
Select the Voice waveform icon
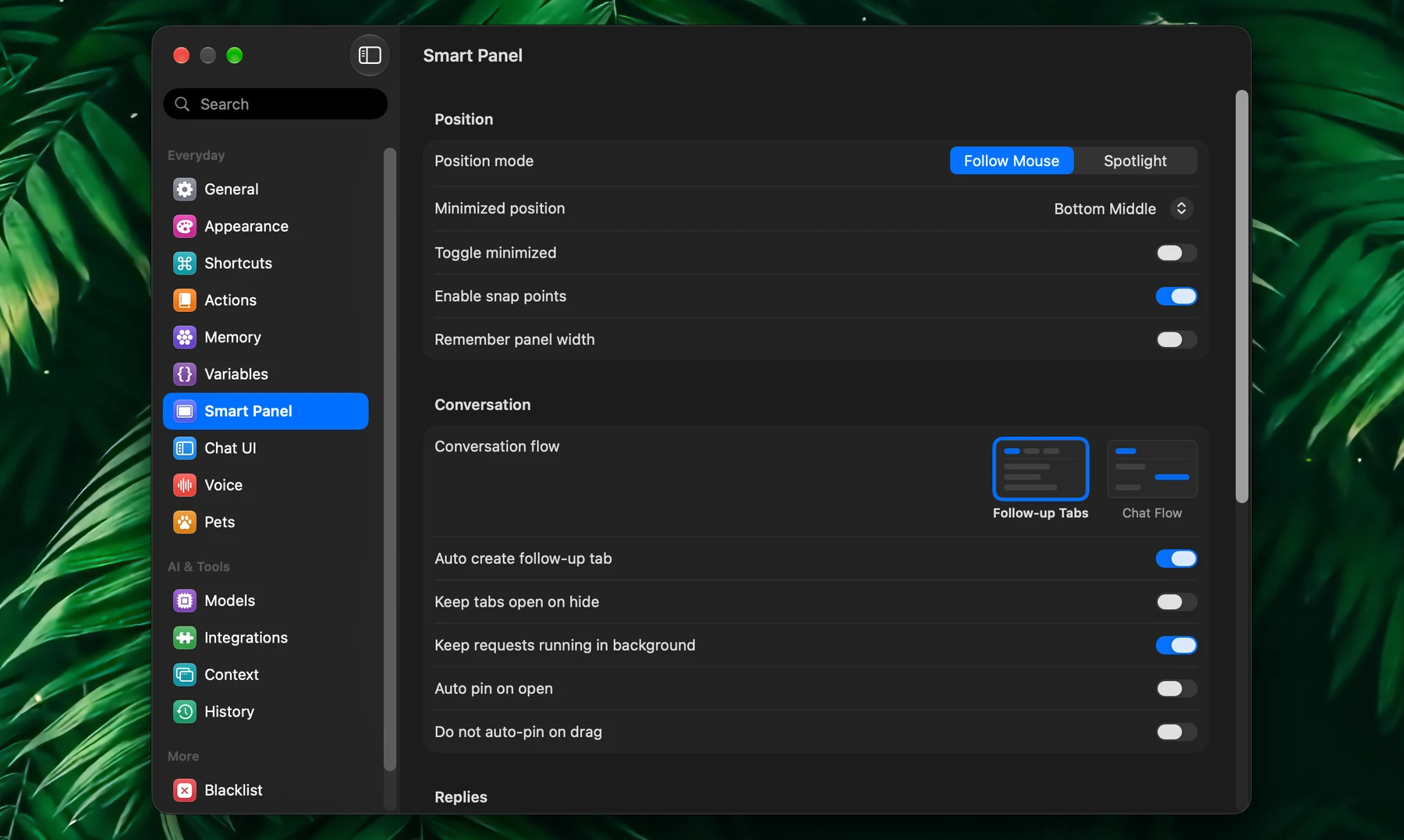(x=185, y=485)
